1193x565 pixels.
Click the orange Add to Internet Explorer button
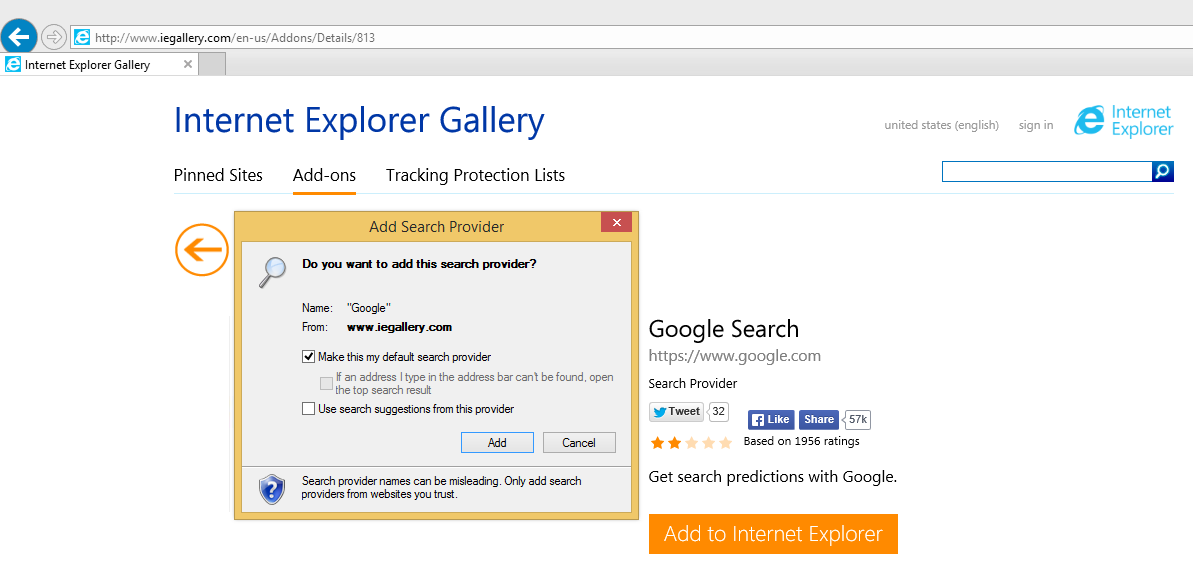tap(773, 534)
